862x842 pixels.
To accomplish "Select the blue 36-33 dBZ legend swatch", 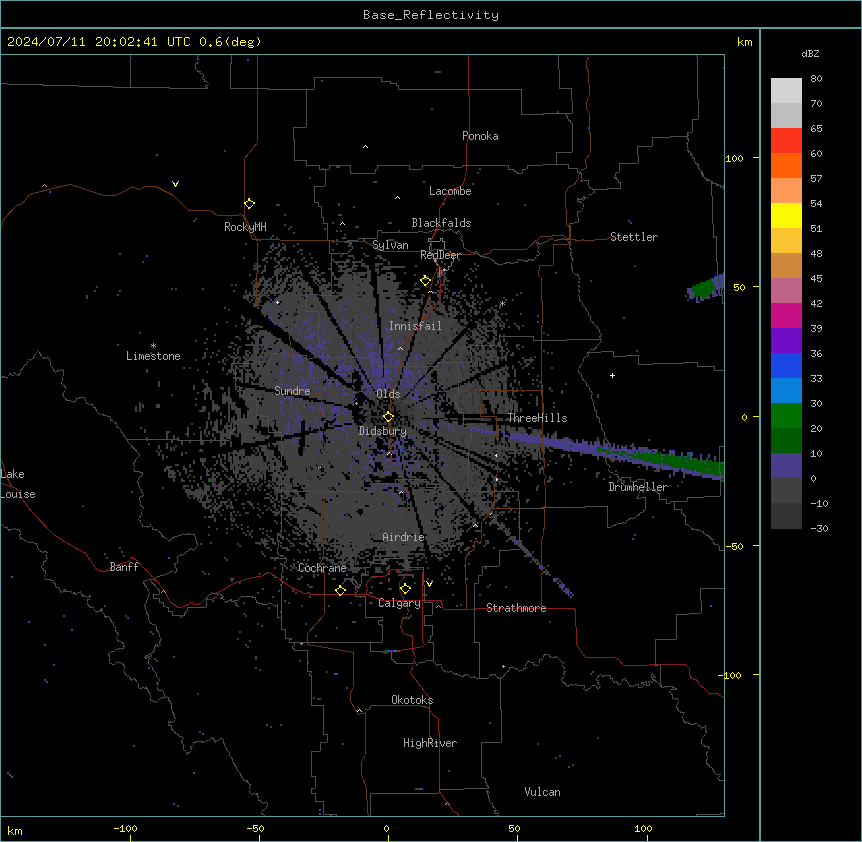I will (786, 365).
